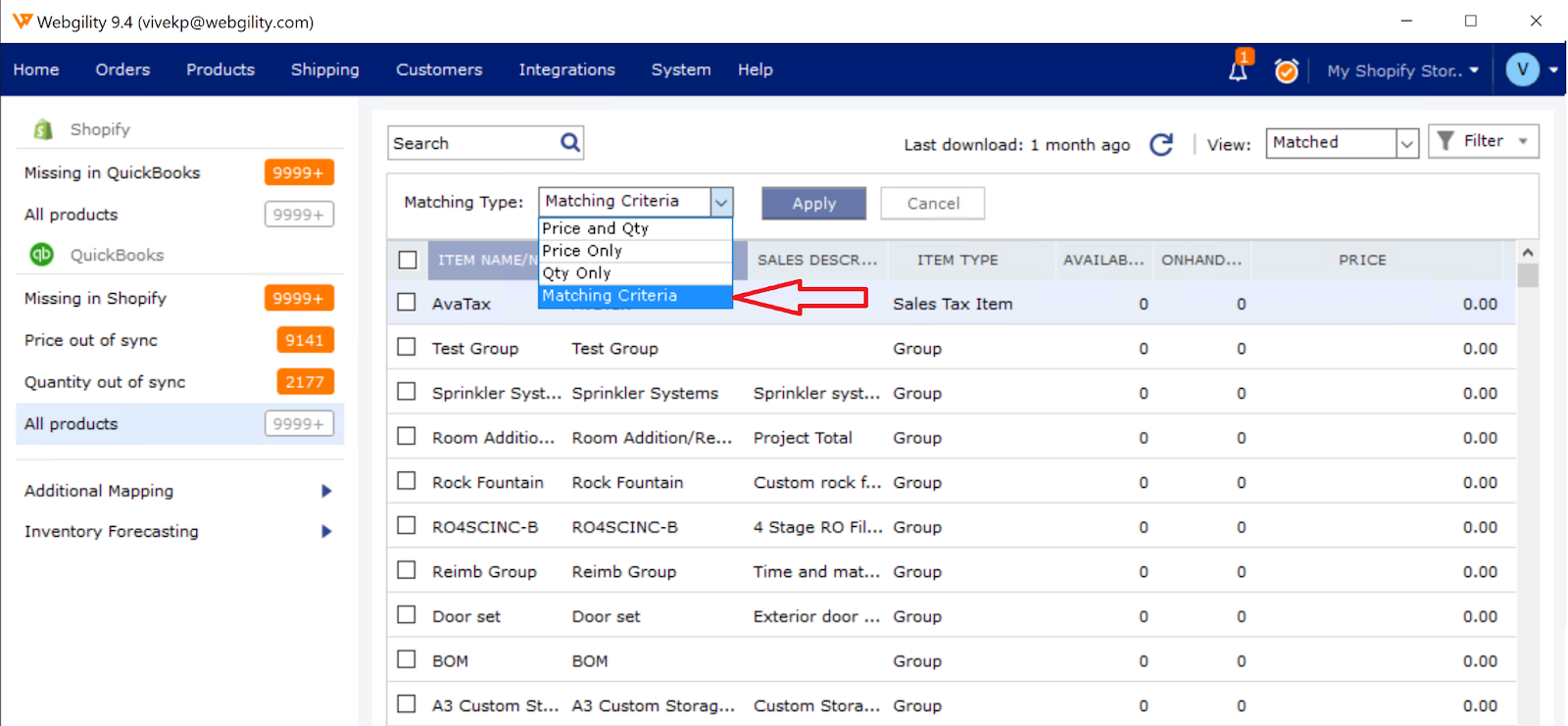Click the 9141 price out of sync badge
Screen dimensions: 1568x726
point(305,340)
